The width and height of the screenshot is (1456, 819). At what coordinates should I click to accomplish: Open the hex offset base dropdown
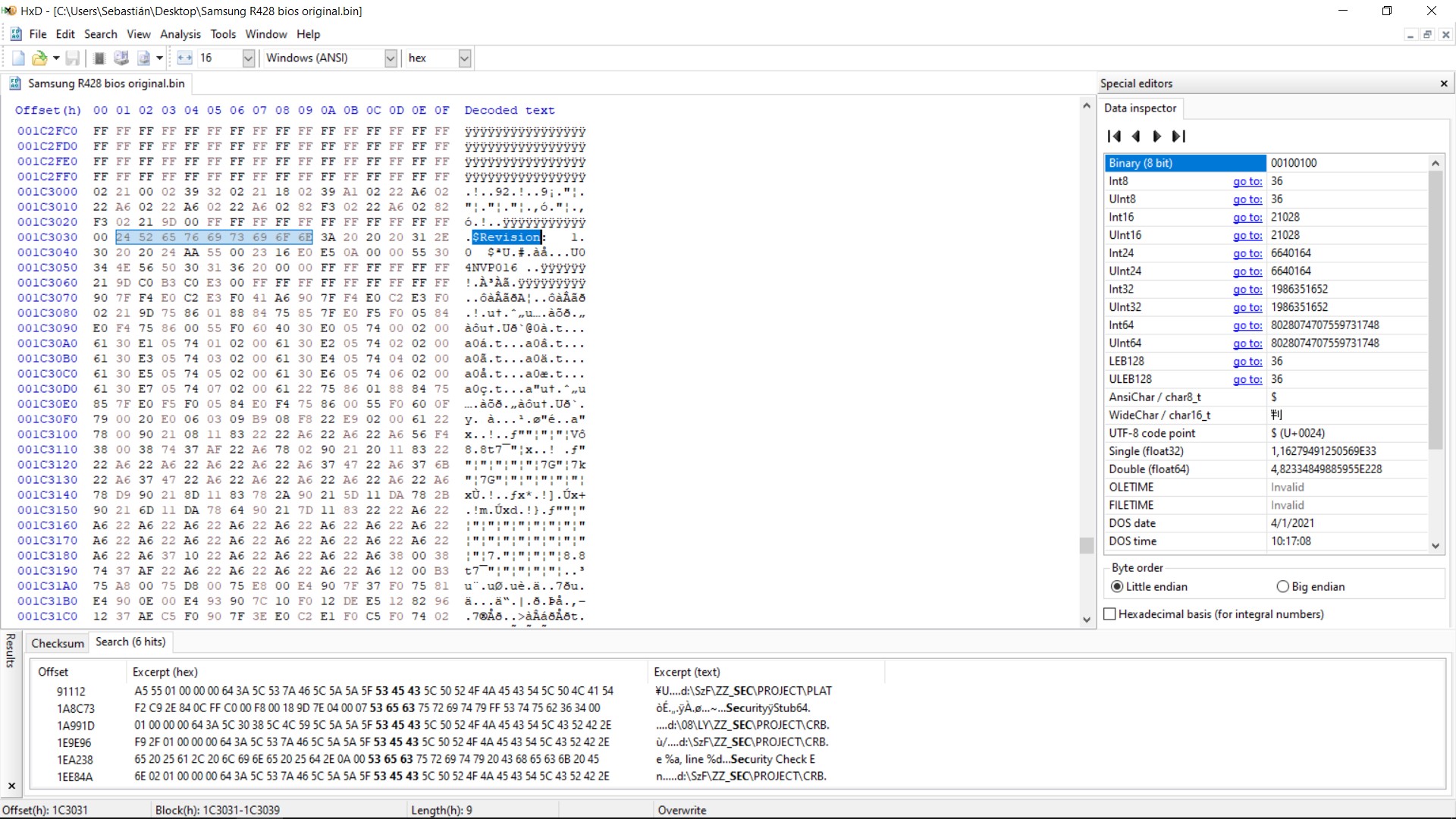(x=465, y=58)
